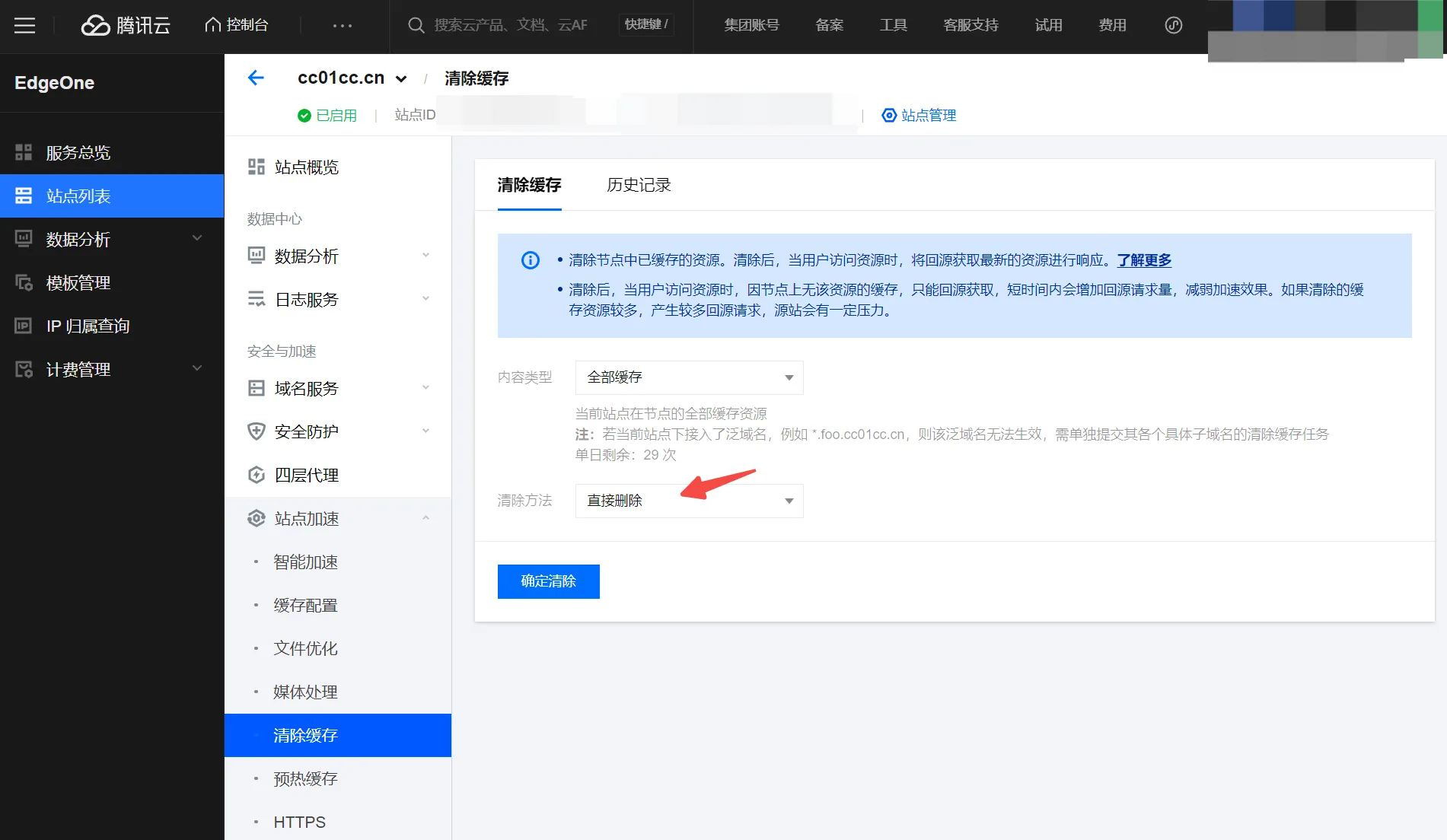Click the 日志服务 icon
1447x840 pixels.
tap(257, 299)
